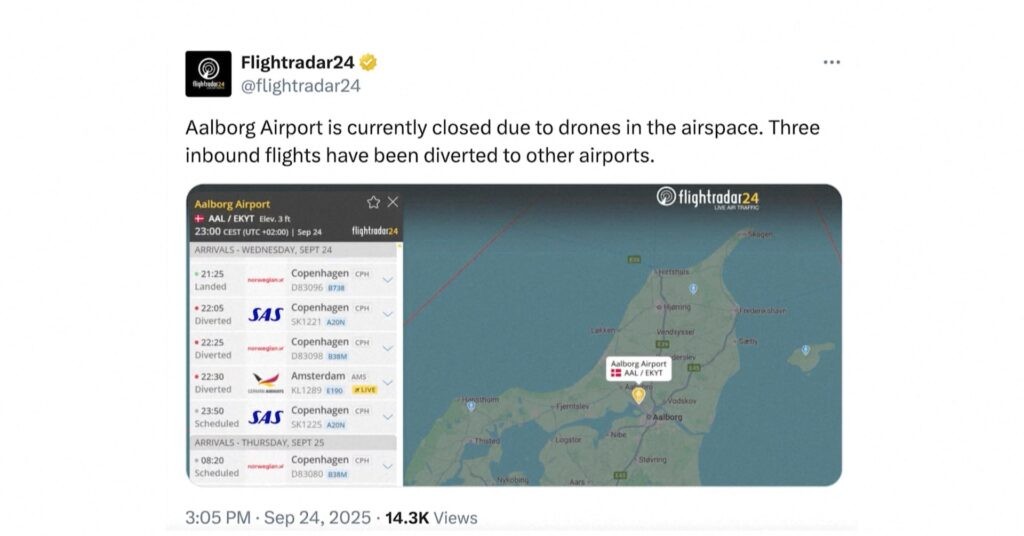Click the Aalborg Airport AAL / EKYT map label
1024x536 pixels.
pos(637,368)
